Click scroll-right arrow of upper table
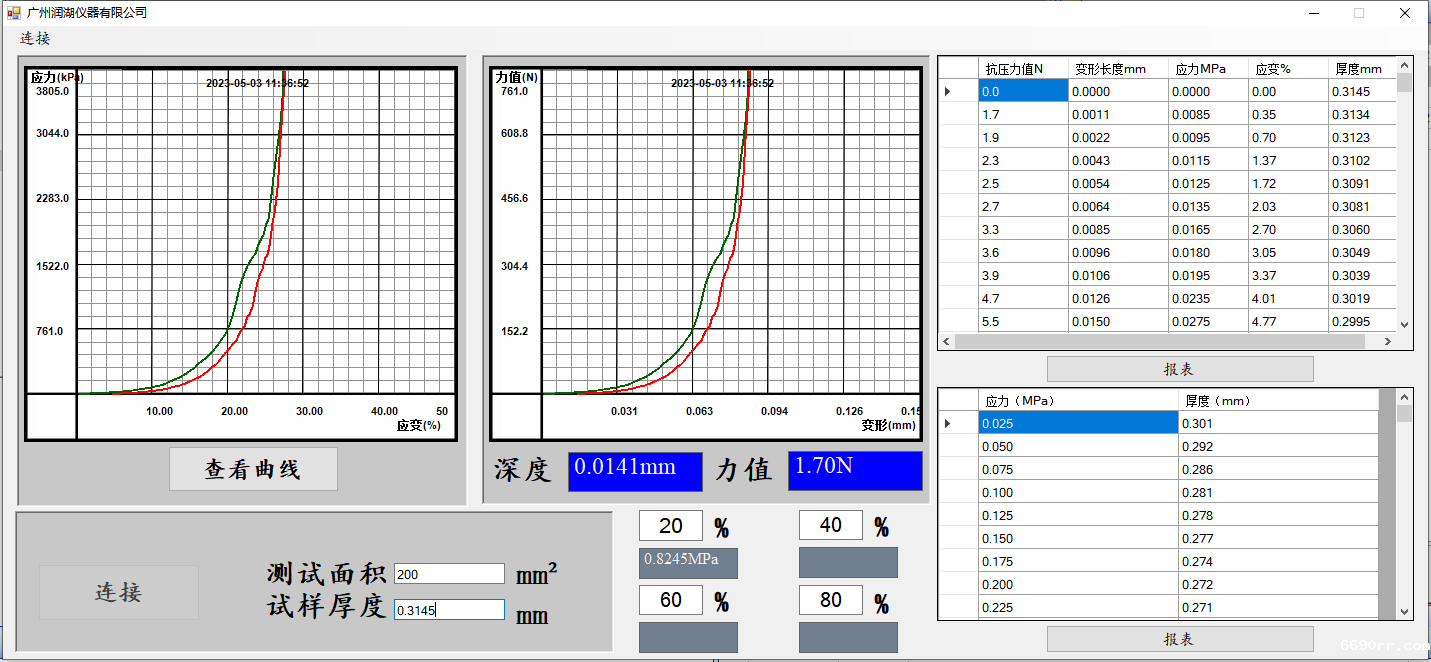The width and height of the screenshot is (1431, 662). [x=1387, y=342]
